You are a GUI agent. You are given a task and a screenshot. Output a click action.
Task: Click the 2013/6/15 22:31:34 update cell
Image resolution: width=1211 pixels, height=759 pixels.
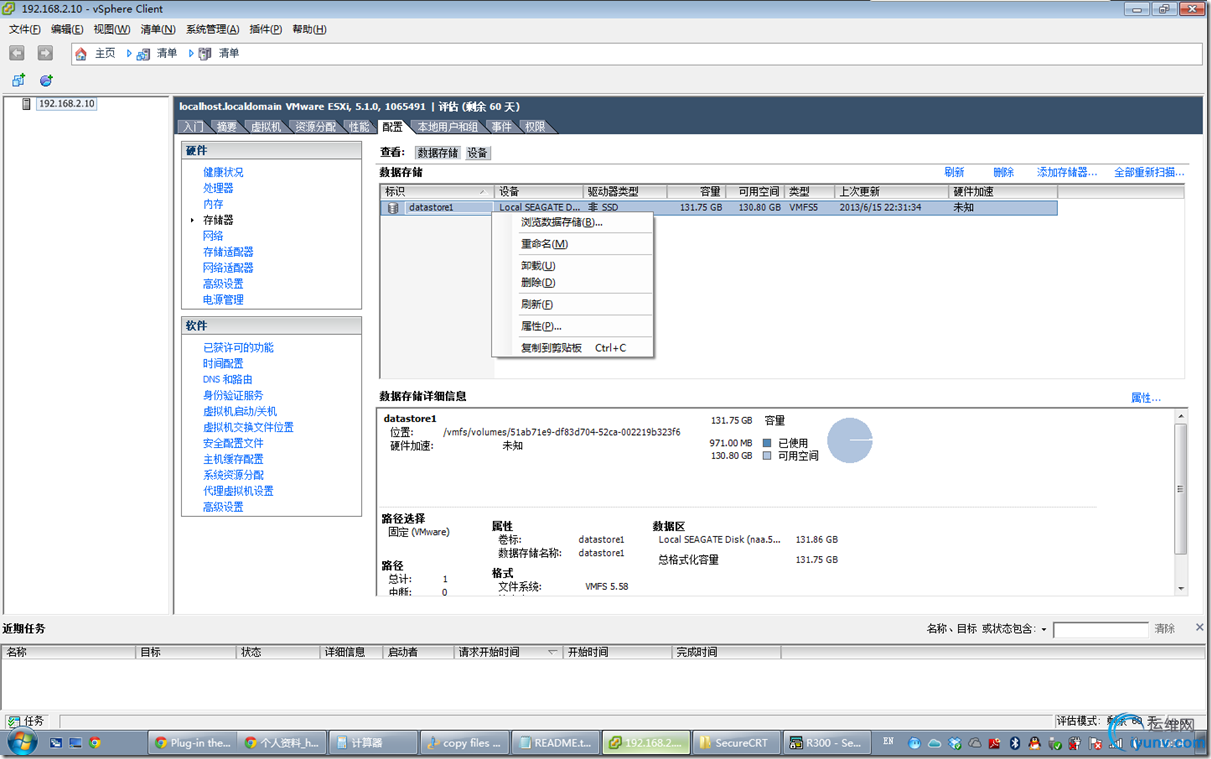pos(880,208)
